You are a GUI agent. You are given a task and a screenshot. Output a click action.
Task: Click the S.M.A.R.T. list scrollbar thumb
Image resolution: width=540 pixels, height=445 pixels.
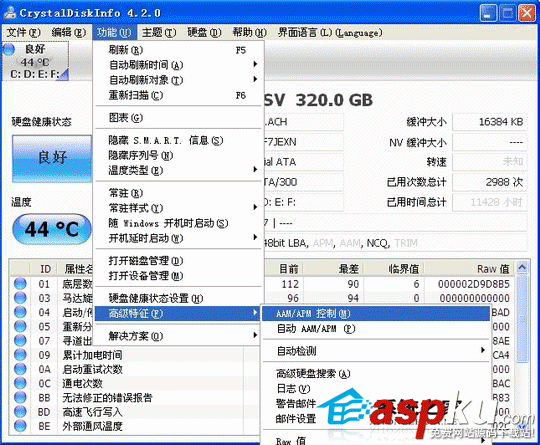pos(522,318)
